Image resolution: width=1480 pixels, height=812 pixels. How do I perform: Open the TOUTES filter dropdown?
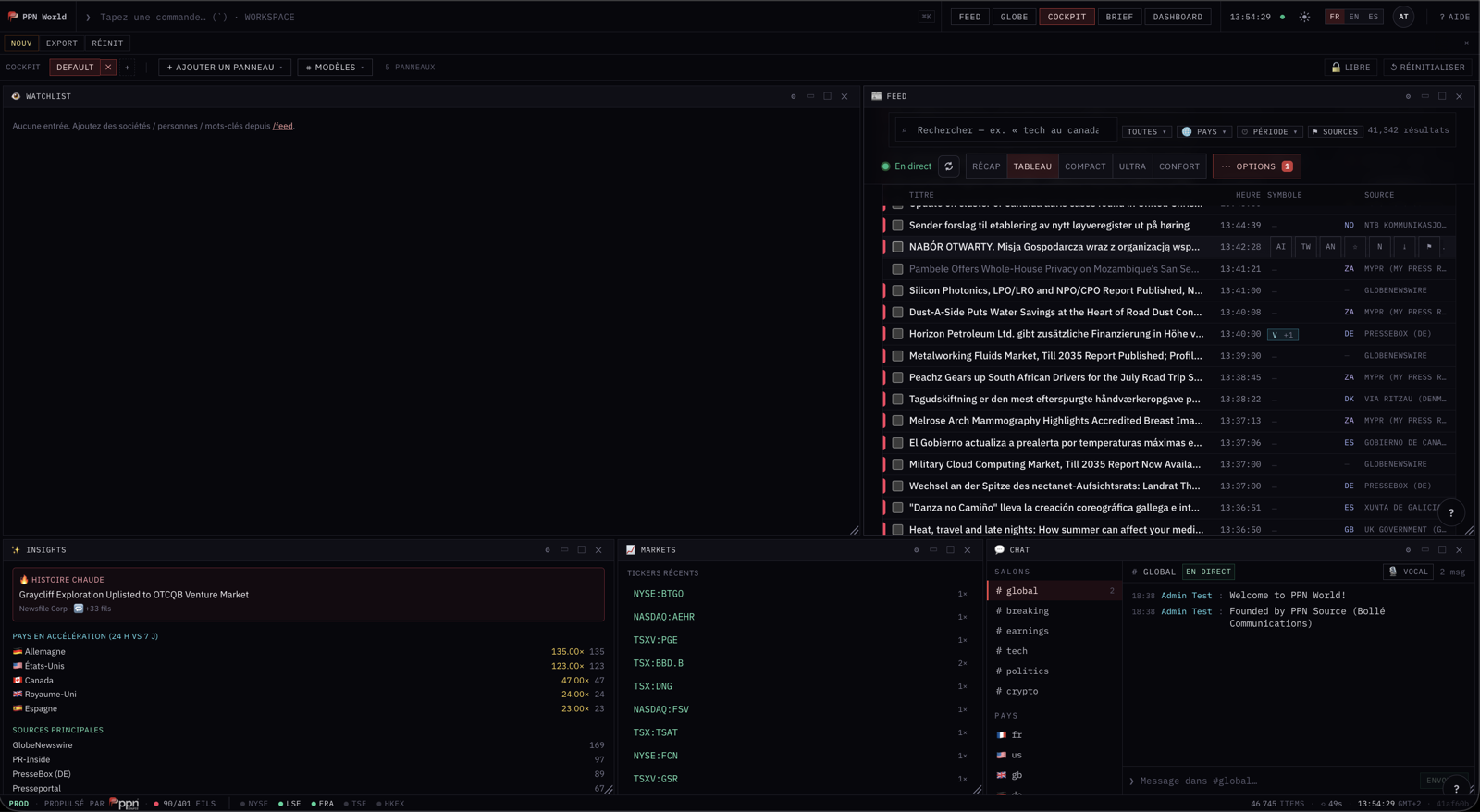[1147, 131]
